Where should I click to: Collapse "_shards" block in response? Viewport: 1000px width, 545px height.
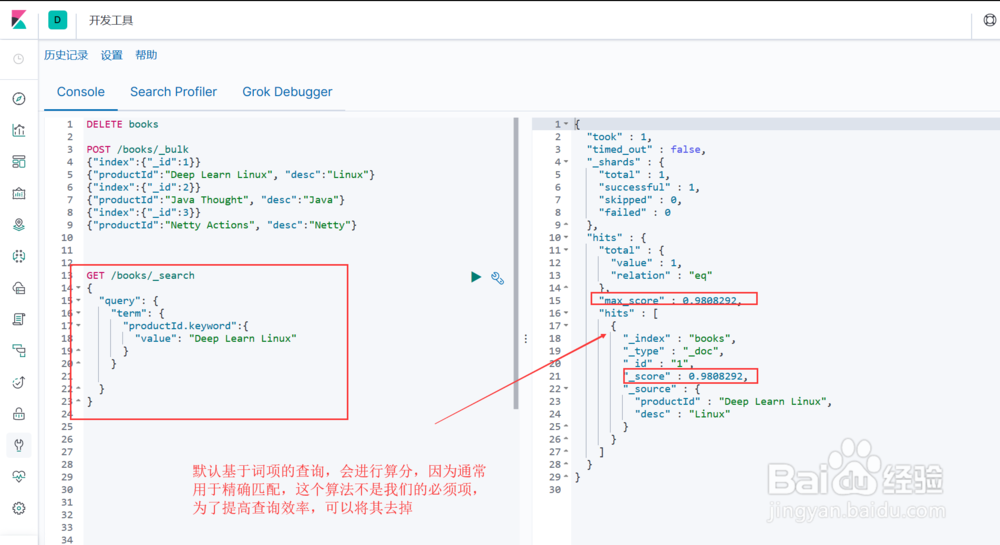coord(566,162)
